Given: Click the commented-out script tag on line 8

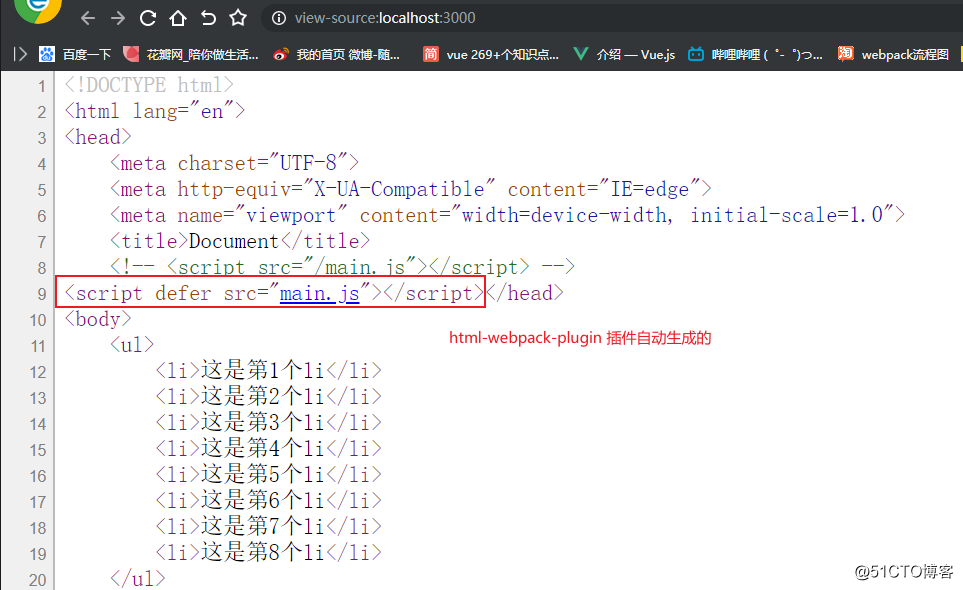Looking at the screenshot, I should (x=343, y=267).
